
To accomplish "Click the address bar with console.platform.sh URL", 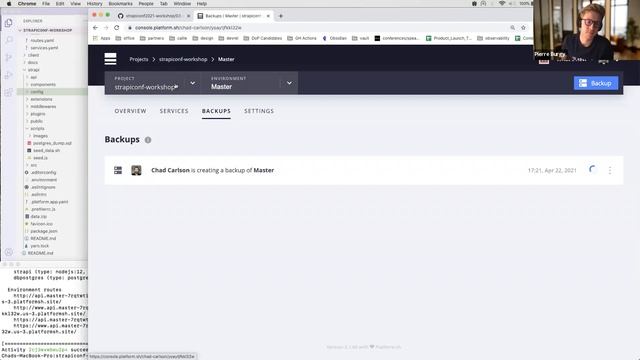I will (x=318, y=28).
